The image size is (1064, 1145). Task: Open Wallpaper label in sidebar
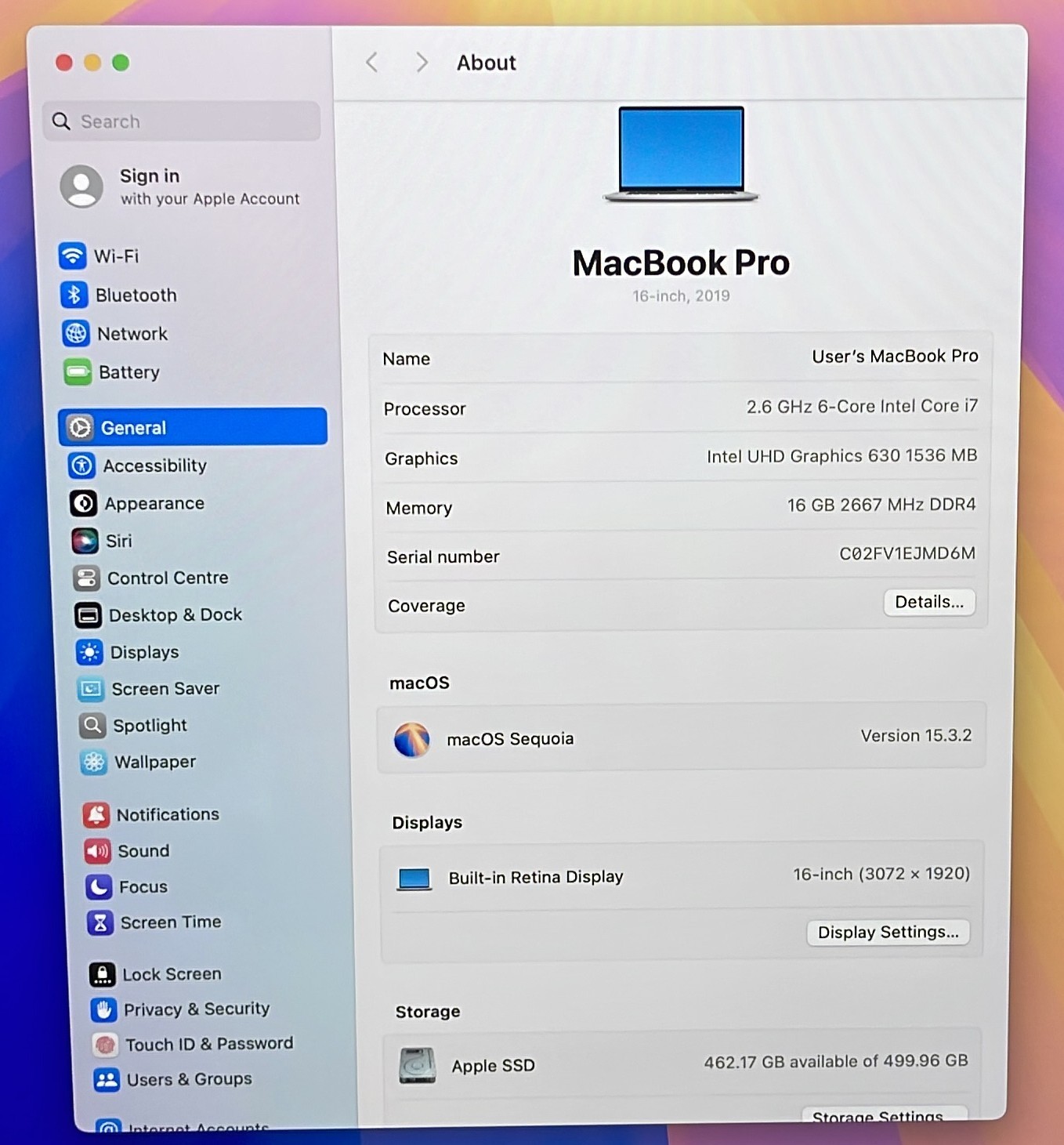pyautogui.click(x=155, y=762)
